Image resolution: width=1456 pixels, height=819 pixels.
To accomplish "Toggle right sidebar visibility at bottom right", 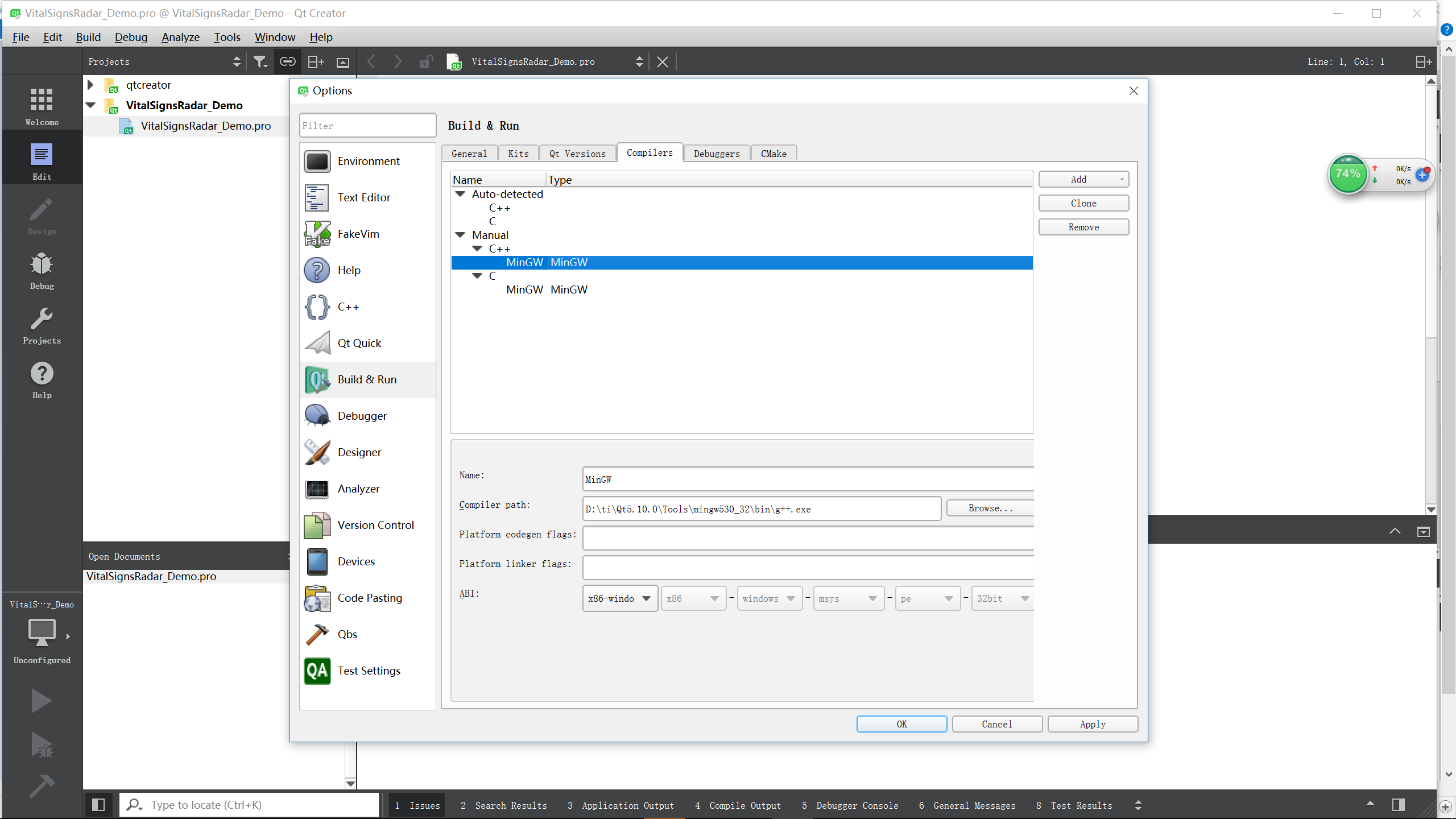I will (1399, 805).
